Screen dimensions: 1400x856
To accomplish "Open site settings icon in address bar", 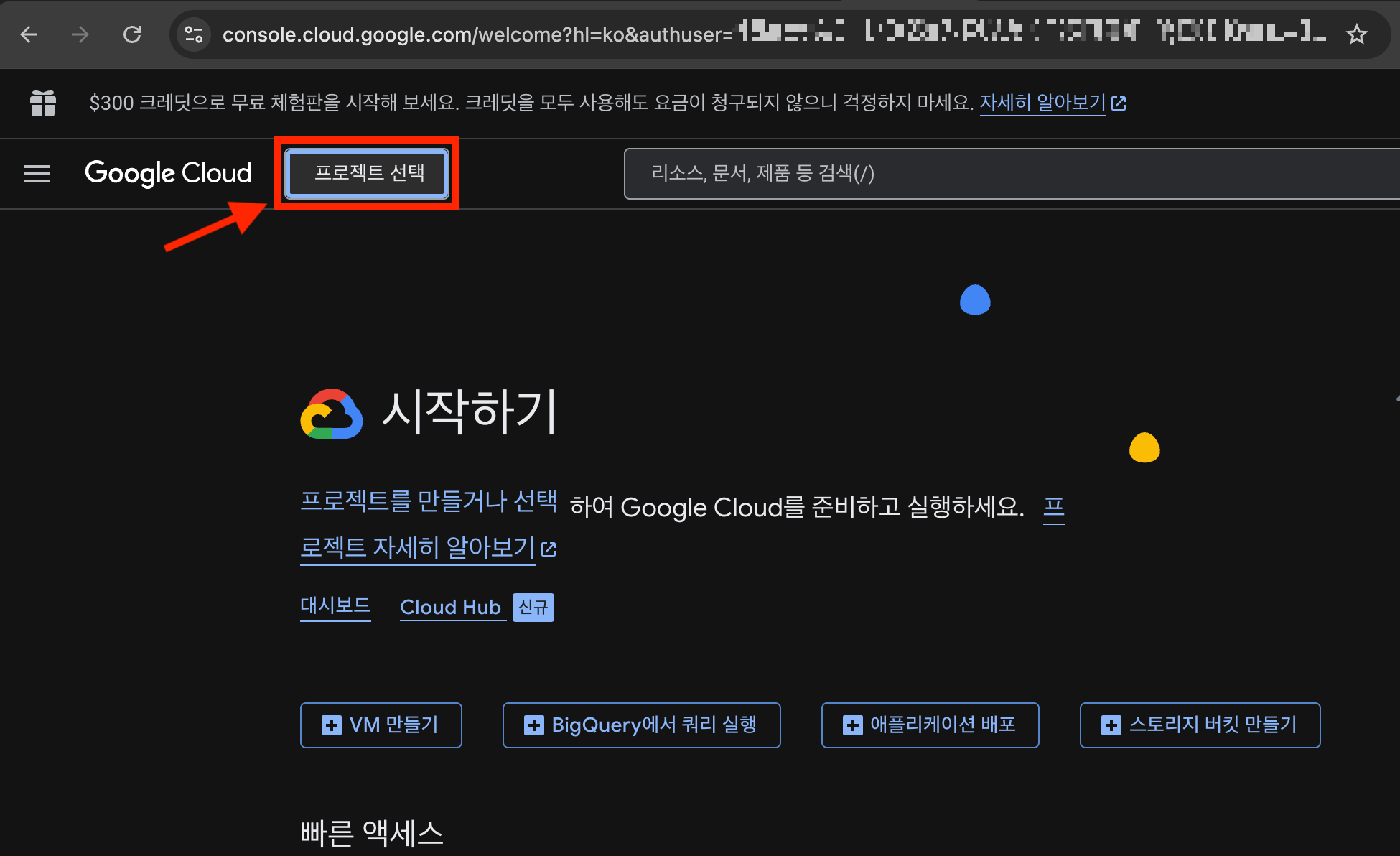I will tap(194, 34).
